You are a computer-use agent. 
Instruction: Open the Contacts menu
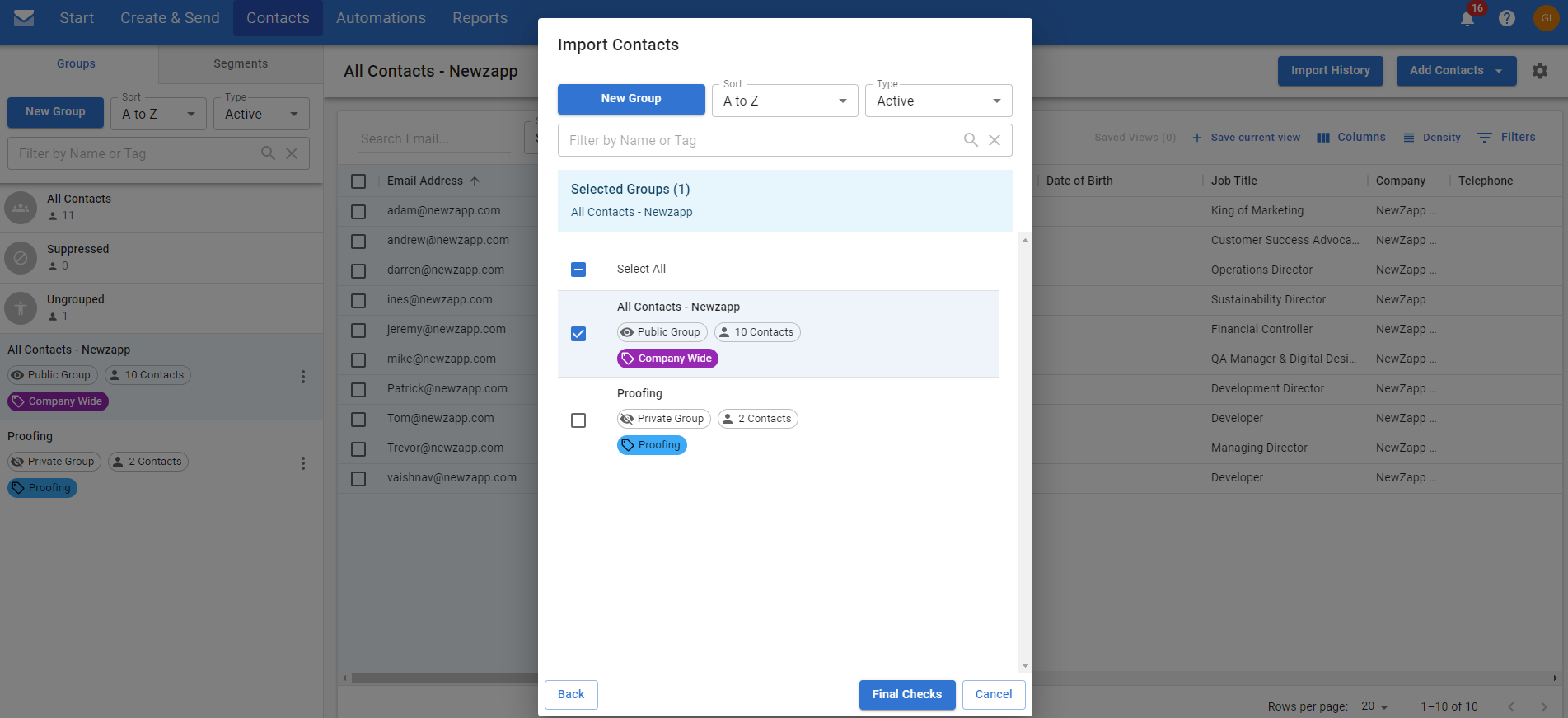pos(278,18)
